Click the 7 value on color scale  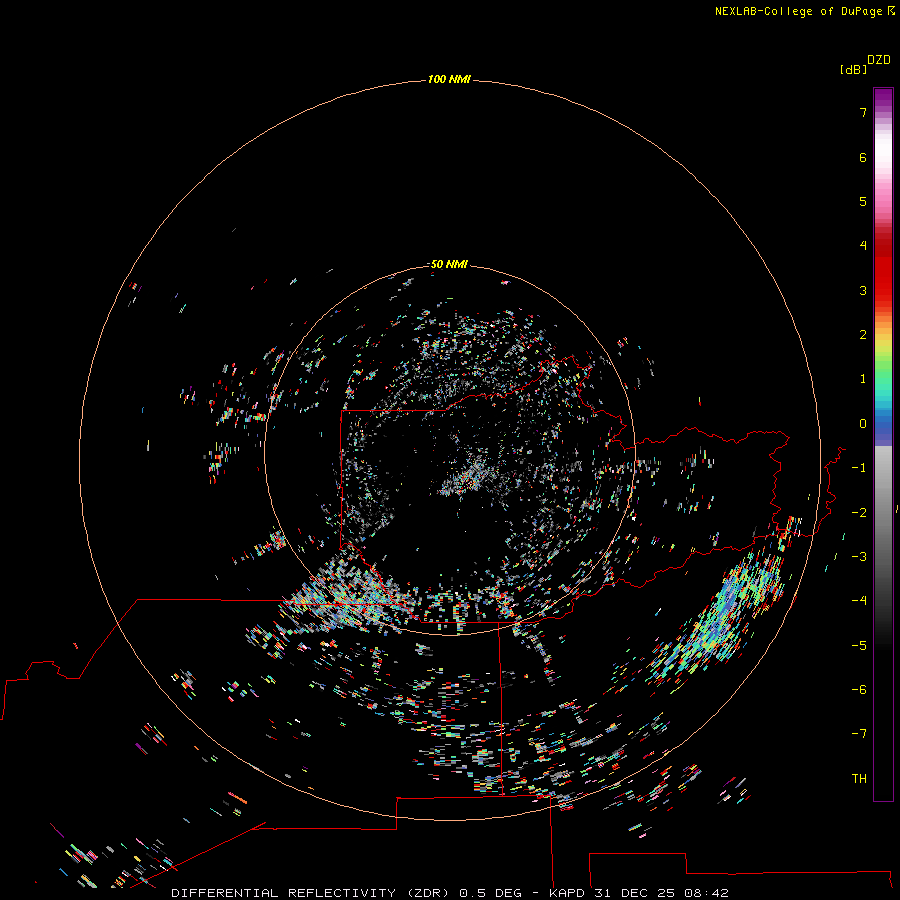pyautogui.click(x=863, y=112)
